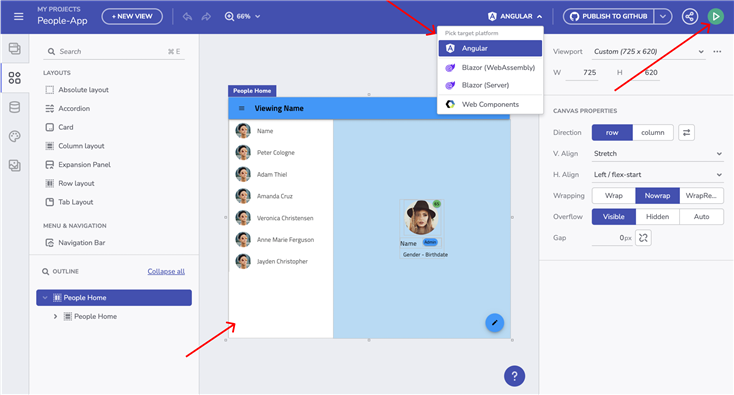Open the 66% zoom level dropdown

(x=242, y=16)
